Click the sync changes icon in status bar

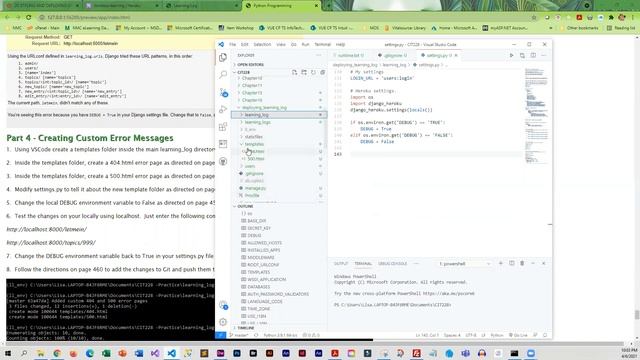(x=256, y=335)
